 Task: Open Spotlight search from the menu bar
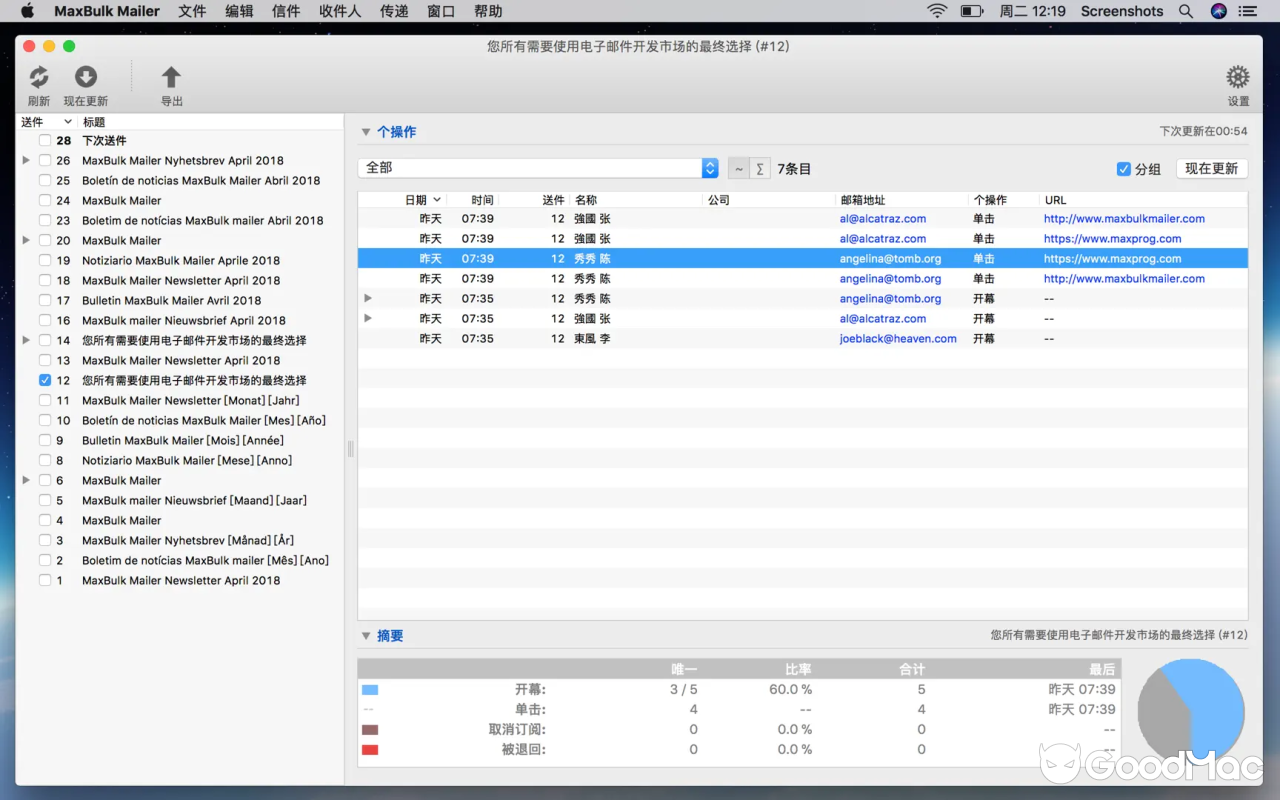(x=1185, y=11)
